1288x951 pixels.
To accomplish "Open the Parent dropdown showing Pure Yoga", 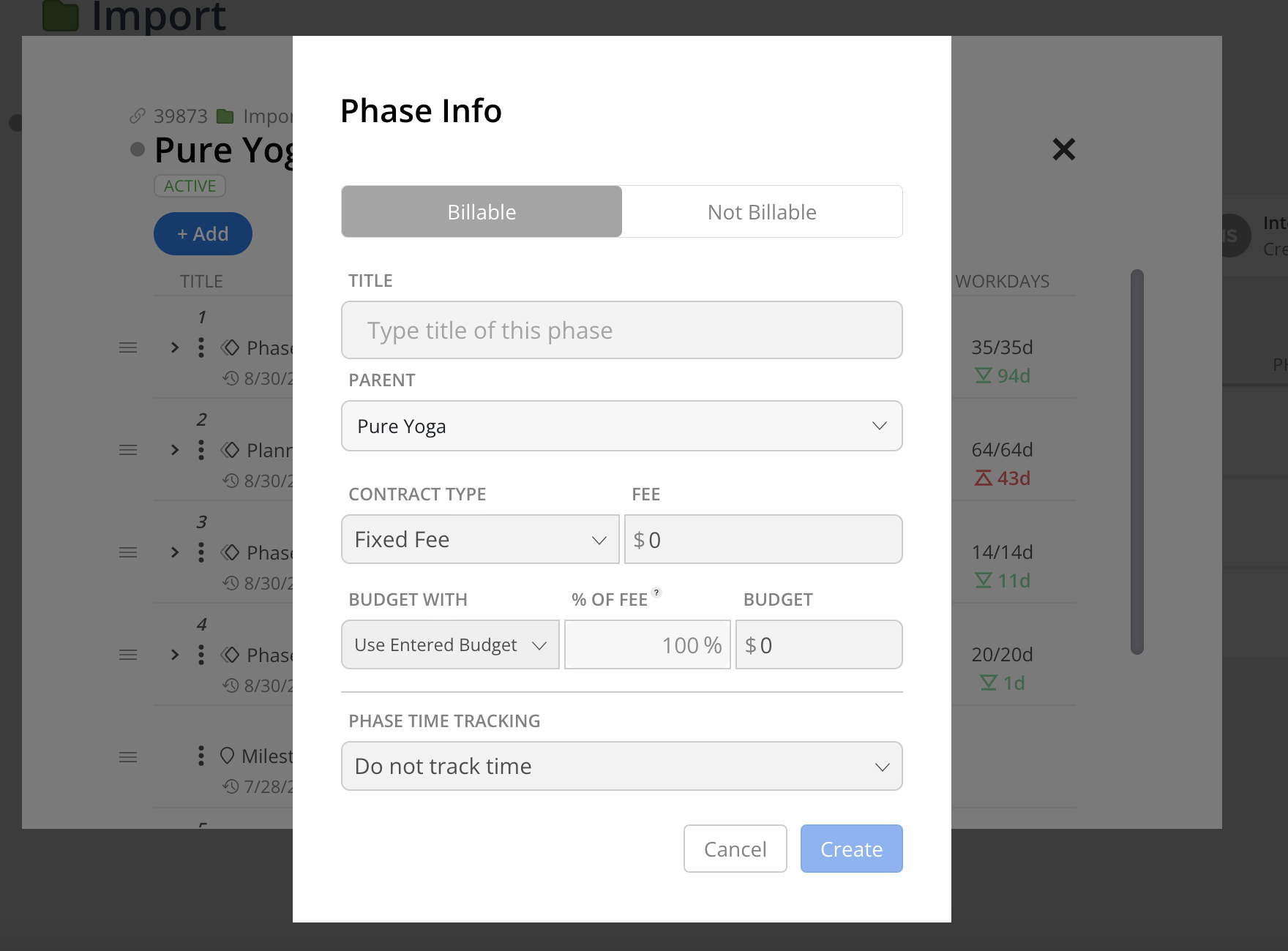I will 621,426.
